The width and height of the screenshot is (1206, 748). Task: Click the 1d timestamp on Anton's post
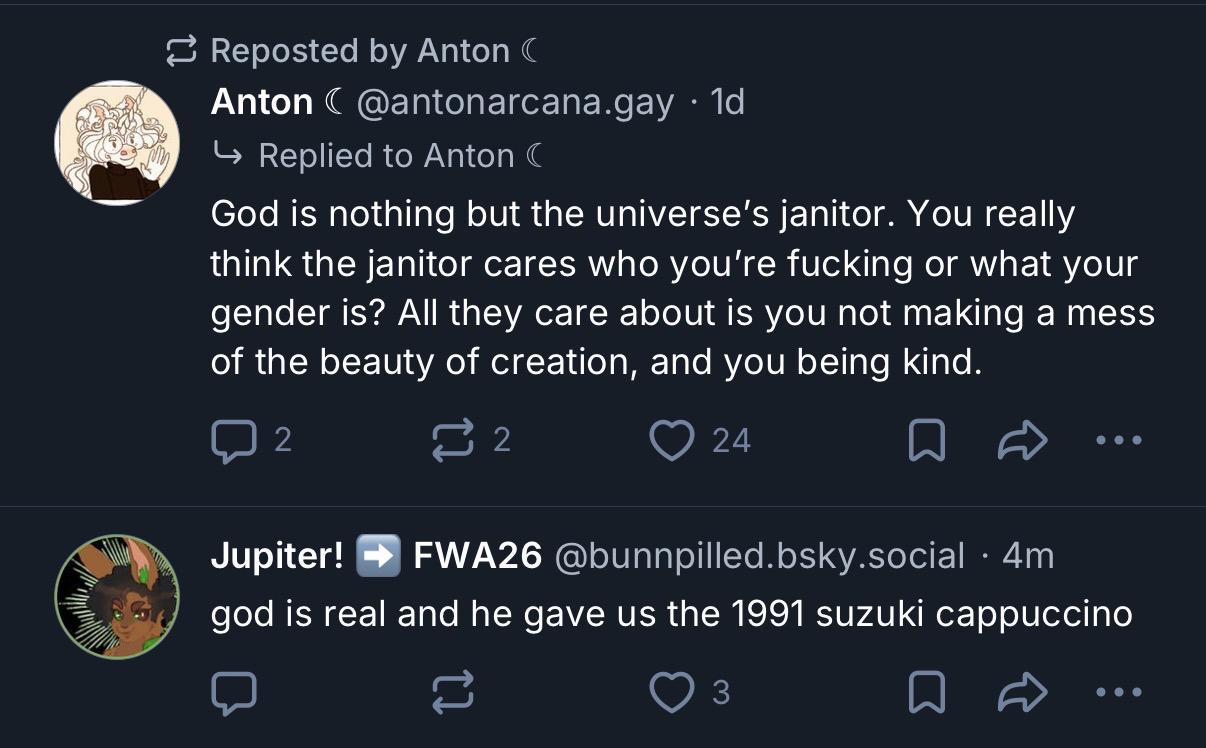coord(726,102)
